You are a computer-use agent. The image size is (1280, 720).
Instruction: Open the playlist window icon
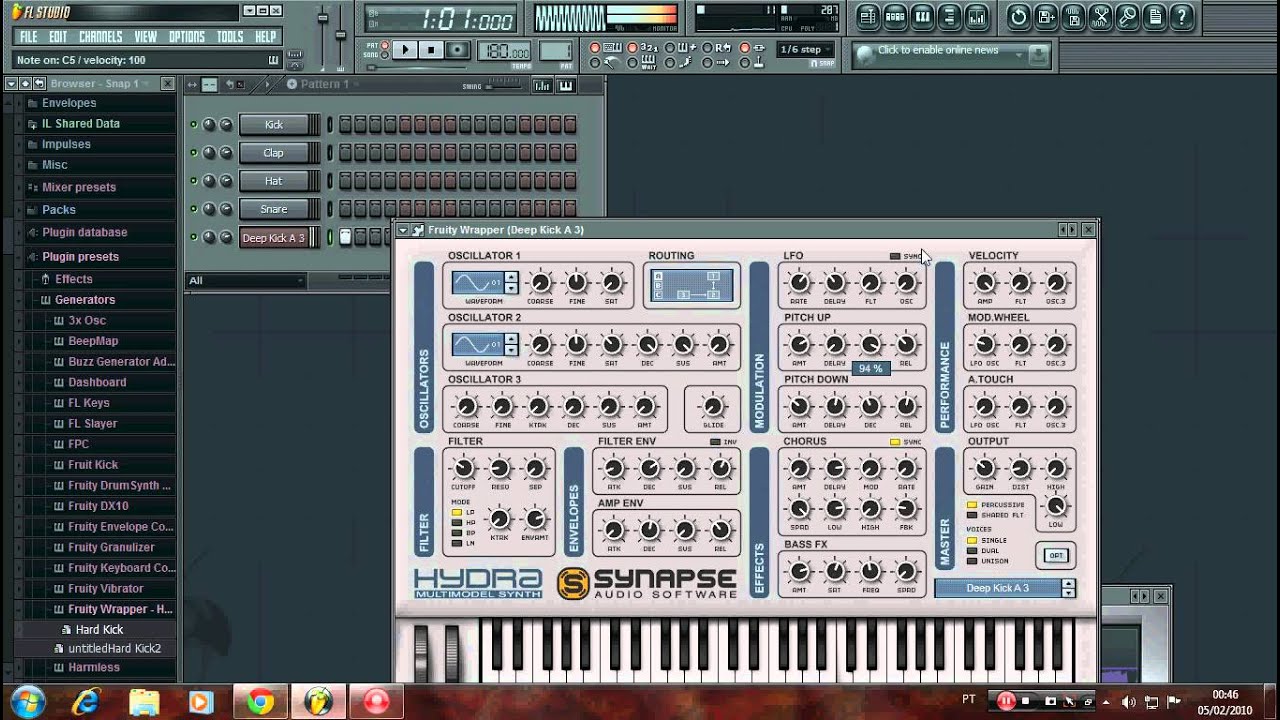coord(868,16)
